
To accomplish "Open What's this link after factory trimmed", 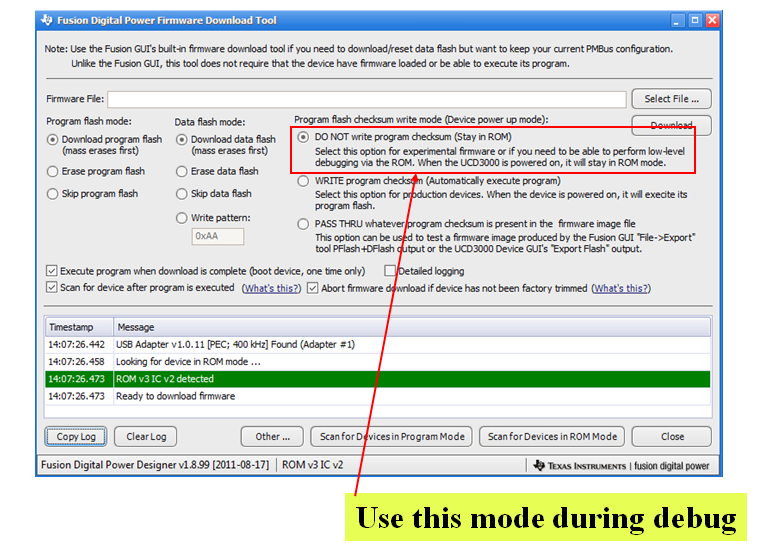I will pos(621,288).
